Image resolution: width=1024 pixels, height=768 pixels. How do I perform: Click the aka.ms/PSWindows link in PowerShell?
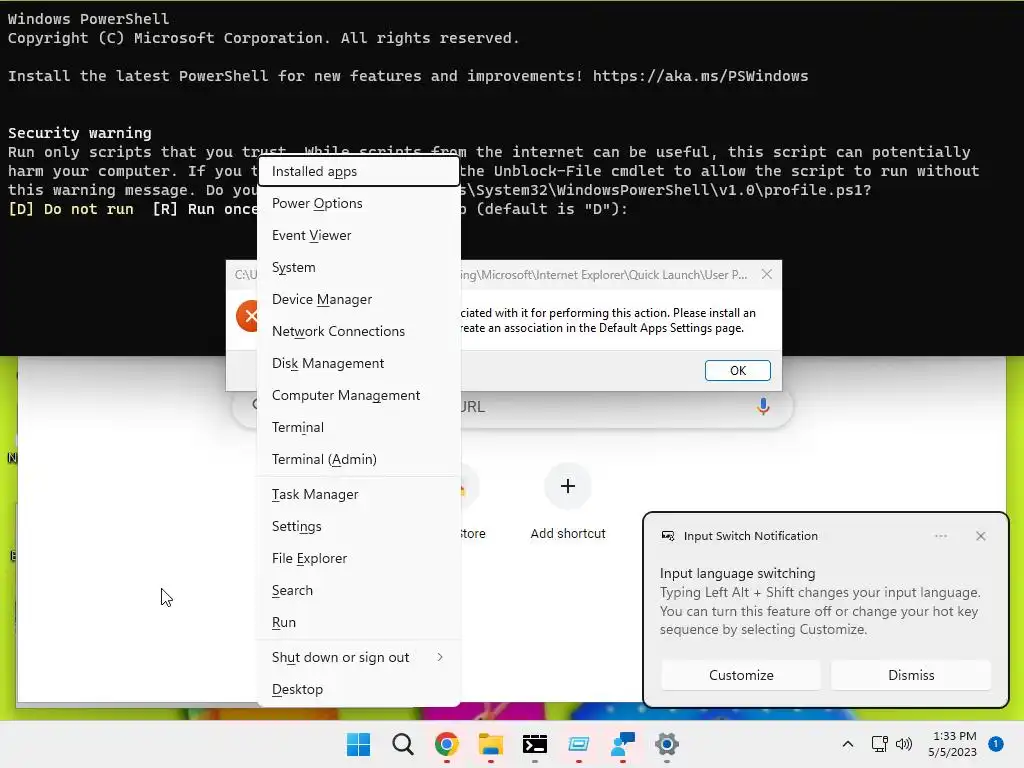[x=700, y=76]
